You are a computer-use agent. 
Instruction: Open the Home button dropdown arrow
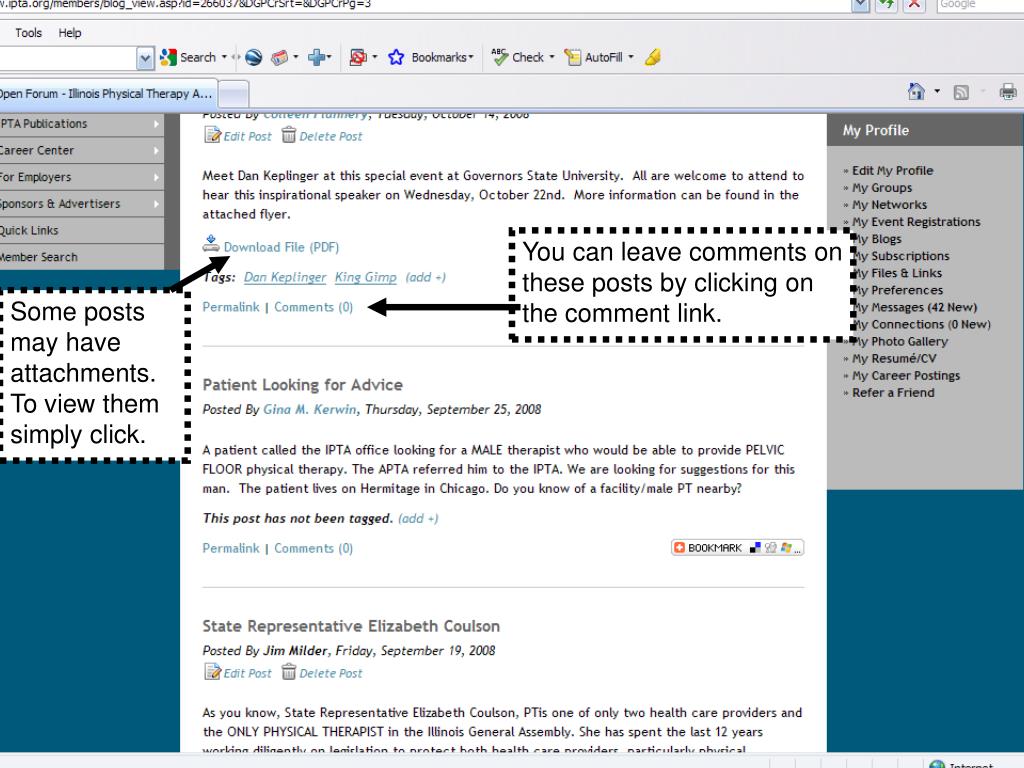[x=937, y=91]
